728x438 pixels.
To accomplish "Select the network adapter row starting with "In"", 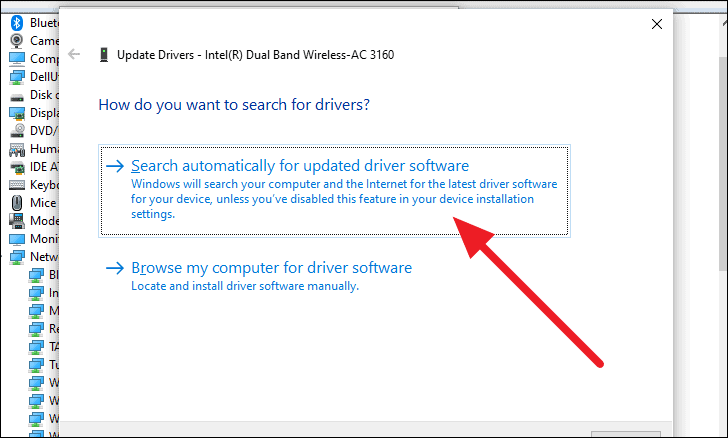I will tap(44, 293).
